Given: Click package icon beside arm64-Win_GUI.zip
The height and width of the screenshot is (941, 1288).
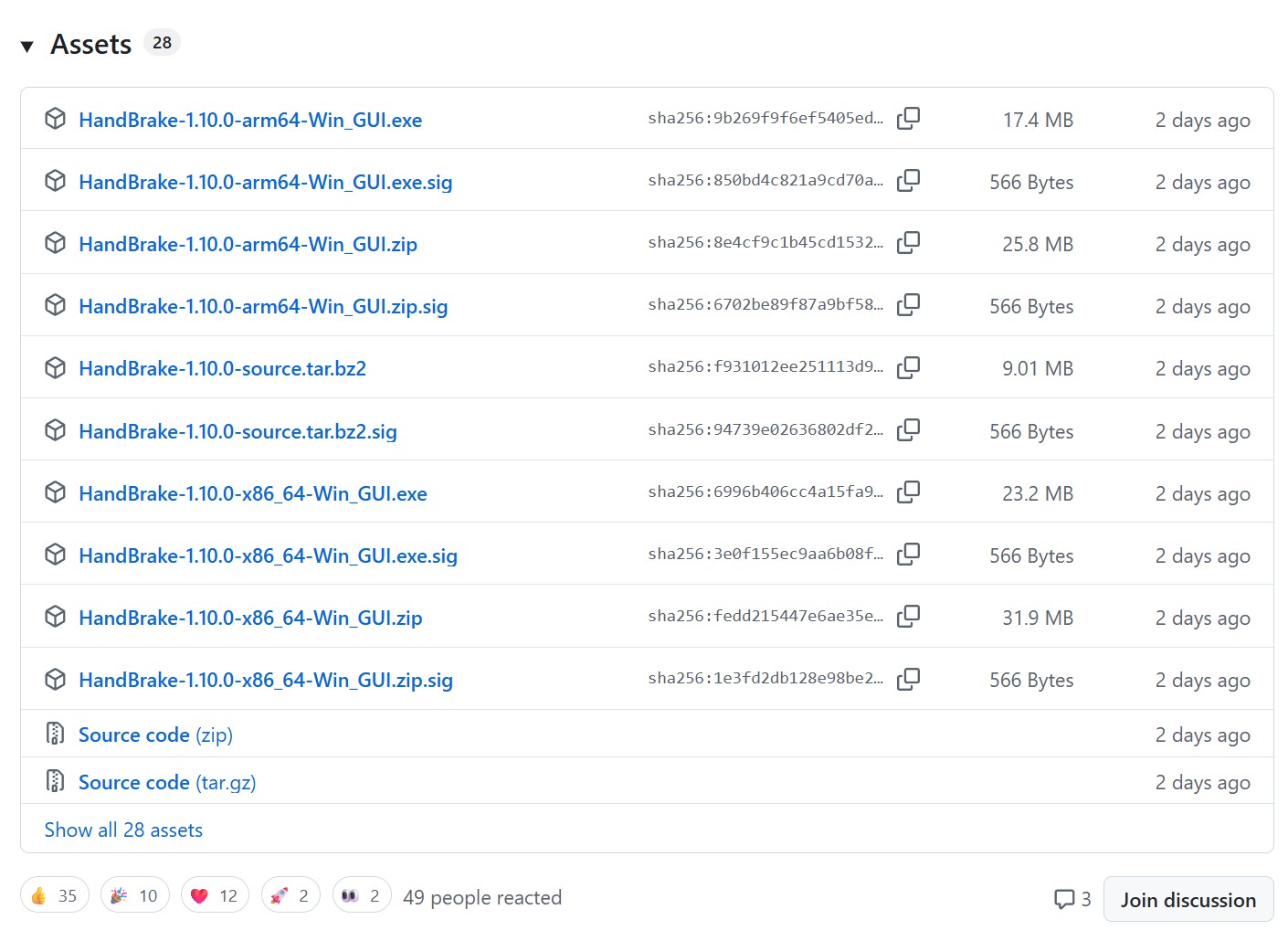Looking at the screenshot, I should pyautogui.click(x=56, y=243).
